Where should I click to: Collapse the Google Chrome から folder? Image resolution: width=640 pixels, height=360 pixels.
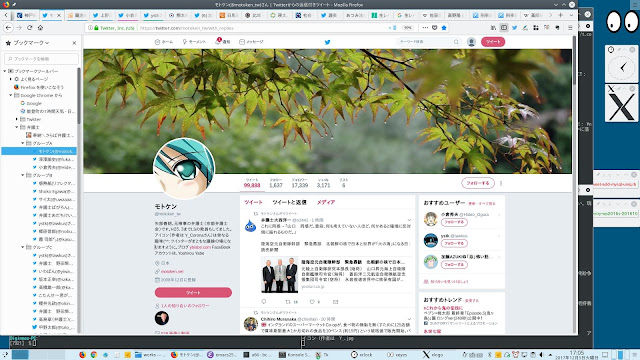click(x=11, y=95)
